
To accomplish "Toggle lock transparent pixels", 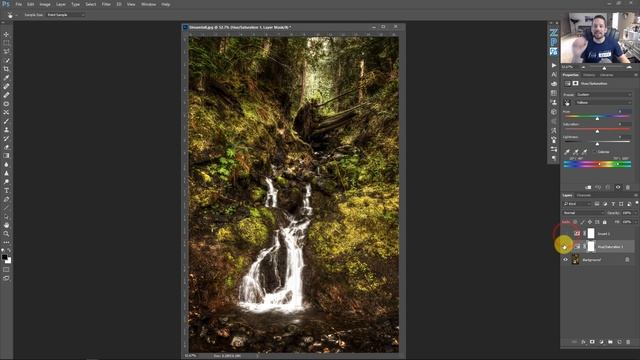I will (x=575, y=222).
